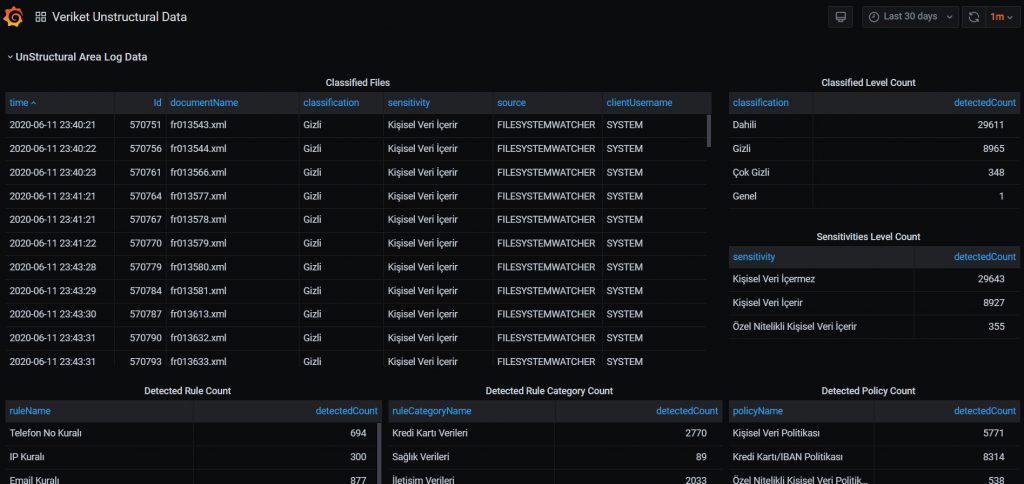Click Kişisel Veri İçermez sensitivity row

874,279
